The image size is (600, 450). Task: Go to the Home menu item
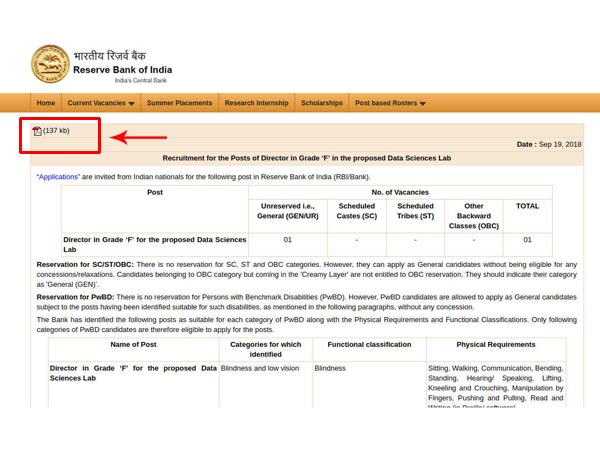[46, 103]
